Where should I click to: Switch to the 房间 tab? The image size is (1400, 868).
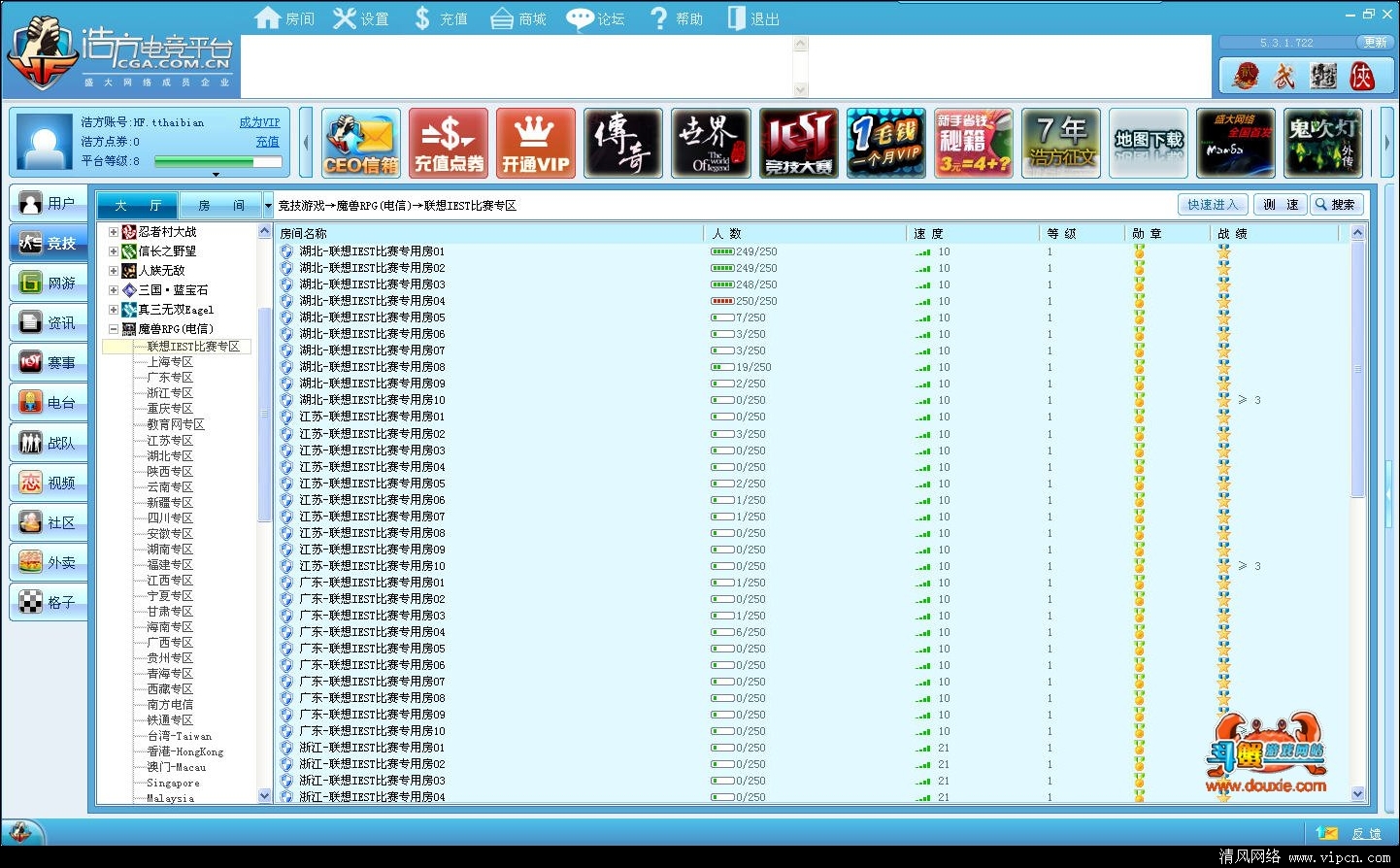click(x=220, y=206)
